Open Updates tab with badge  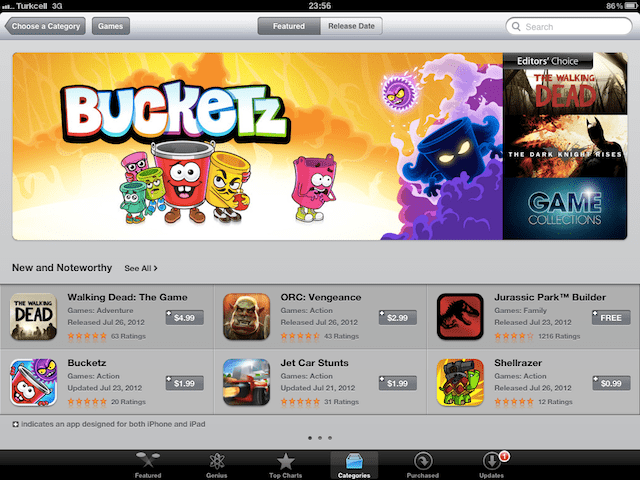492,465
